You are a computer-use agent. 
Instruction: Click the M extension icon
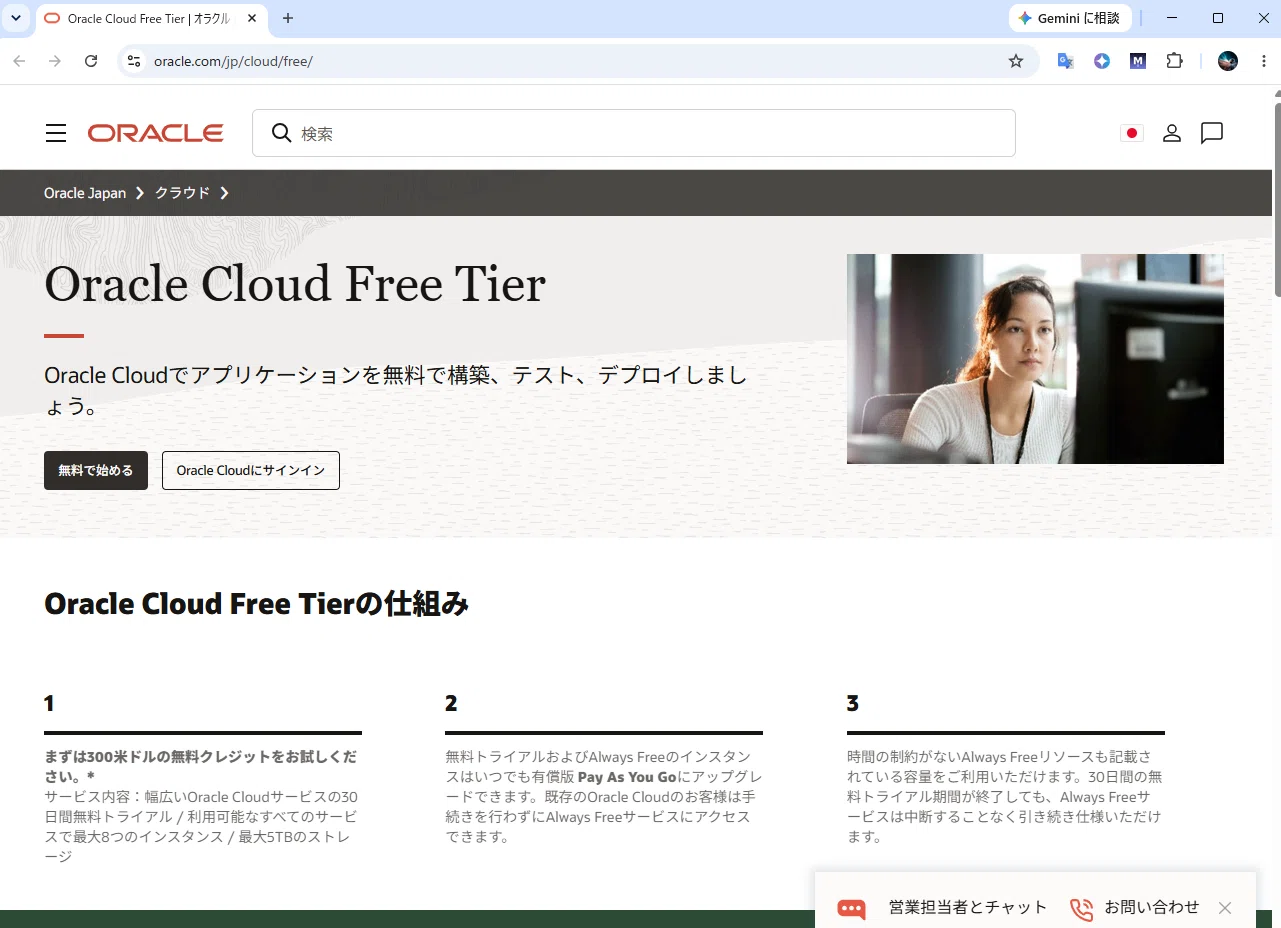coord(1138,61)
